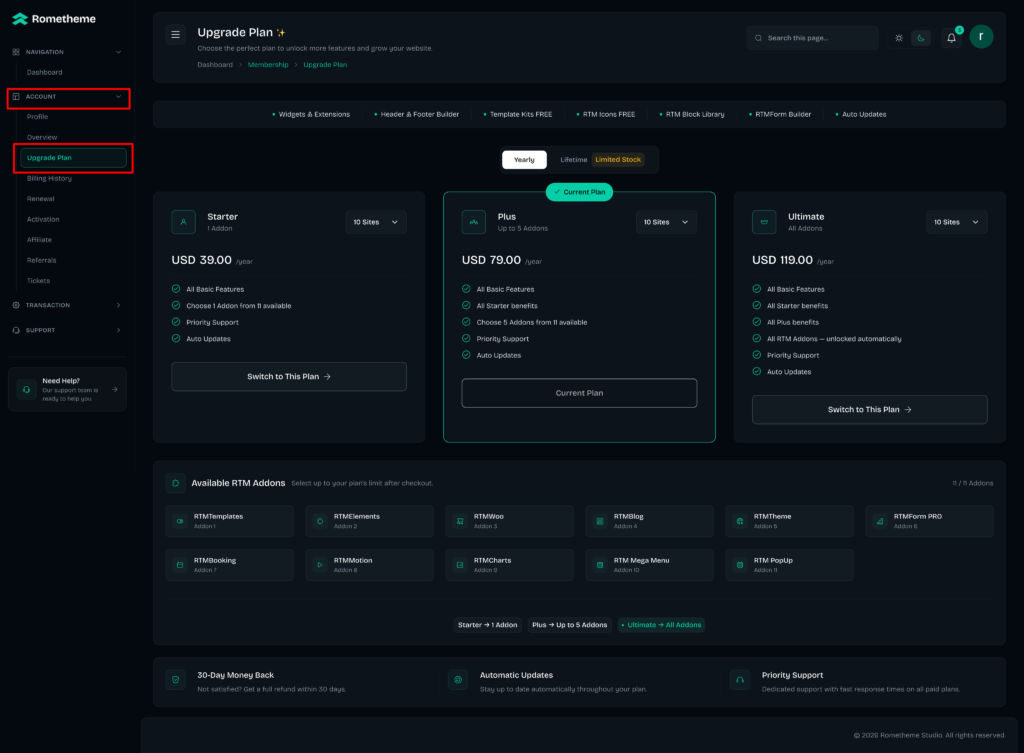Click Switch to This Plan for Starter
Image resolution: width=1024 pixels, height=753 pixels.
289,377
